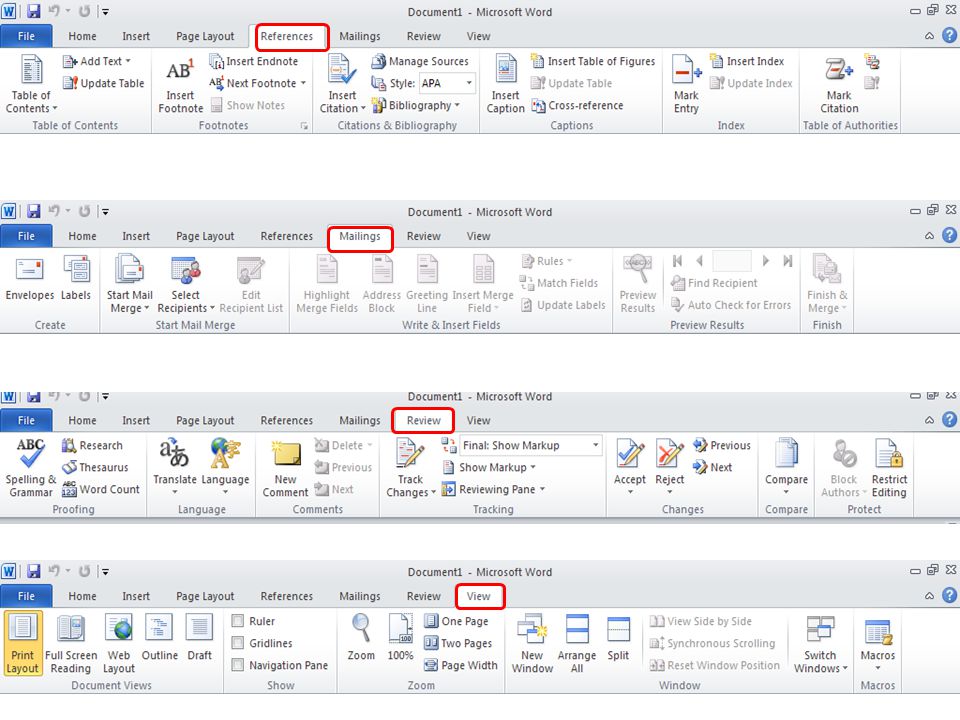Set zoom to 100% icon

[400, 628]
